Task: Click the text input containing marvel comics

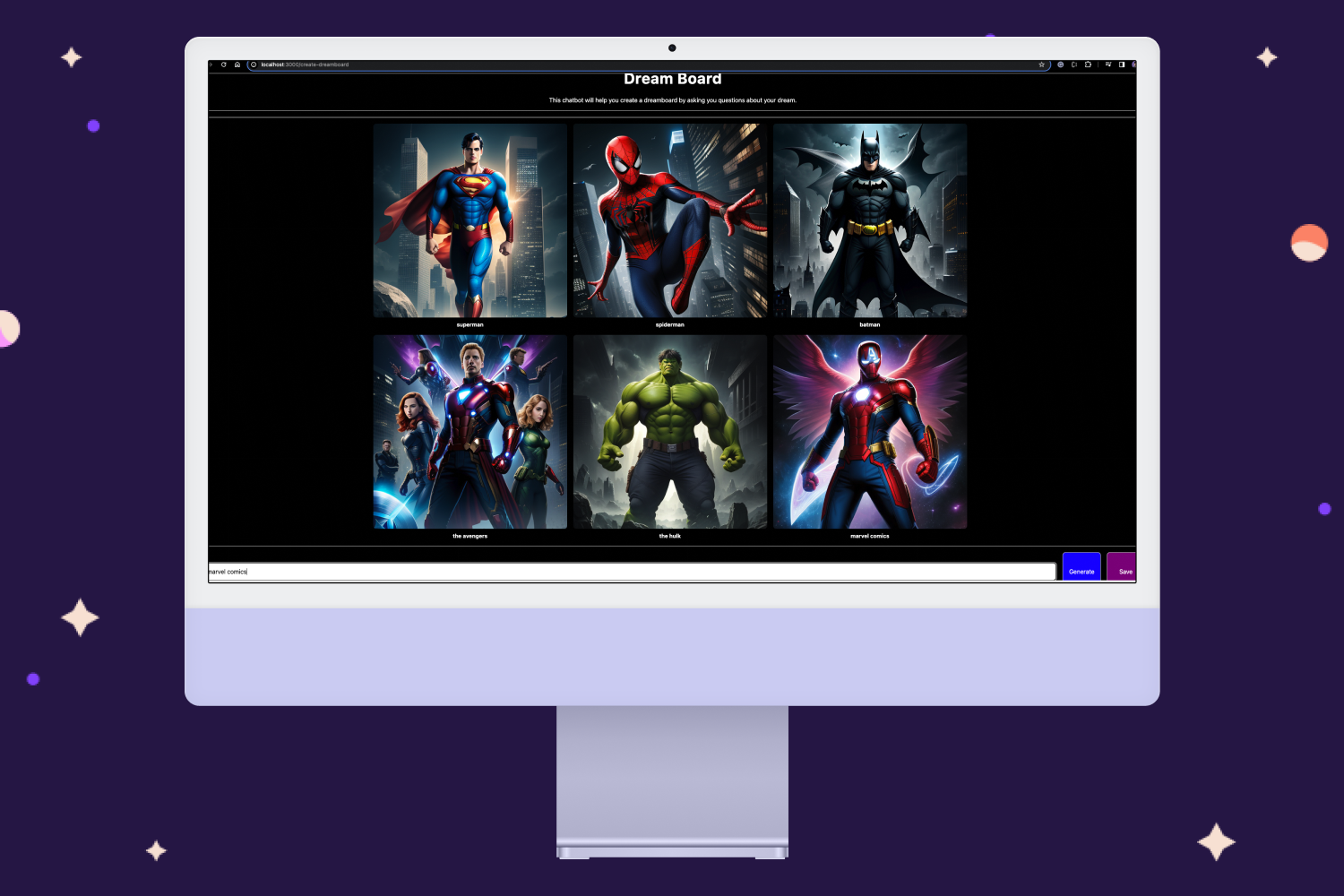Action: pos(633,572)
